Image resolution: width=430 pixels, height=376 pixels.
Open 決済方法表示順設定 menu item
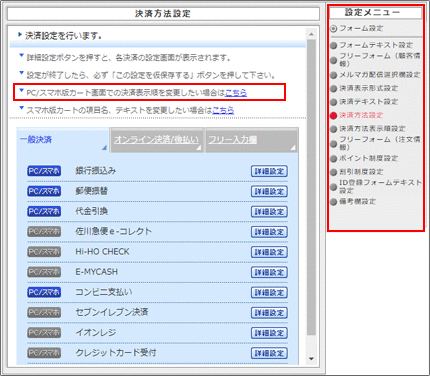pos(368,129)
